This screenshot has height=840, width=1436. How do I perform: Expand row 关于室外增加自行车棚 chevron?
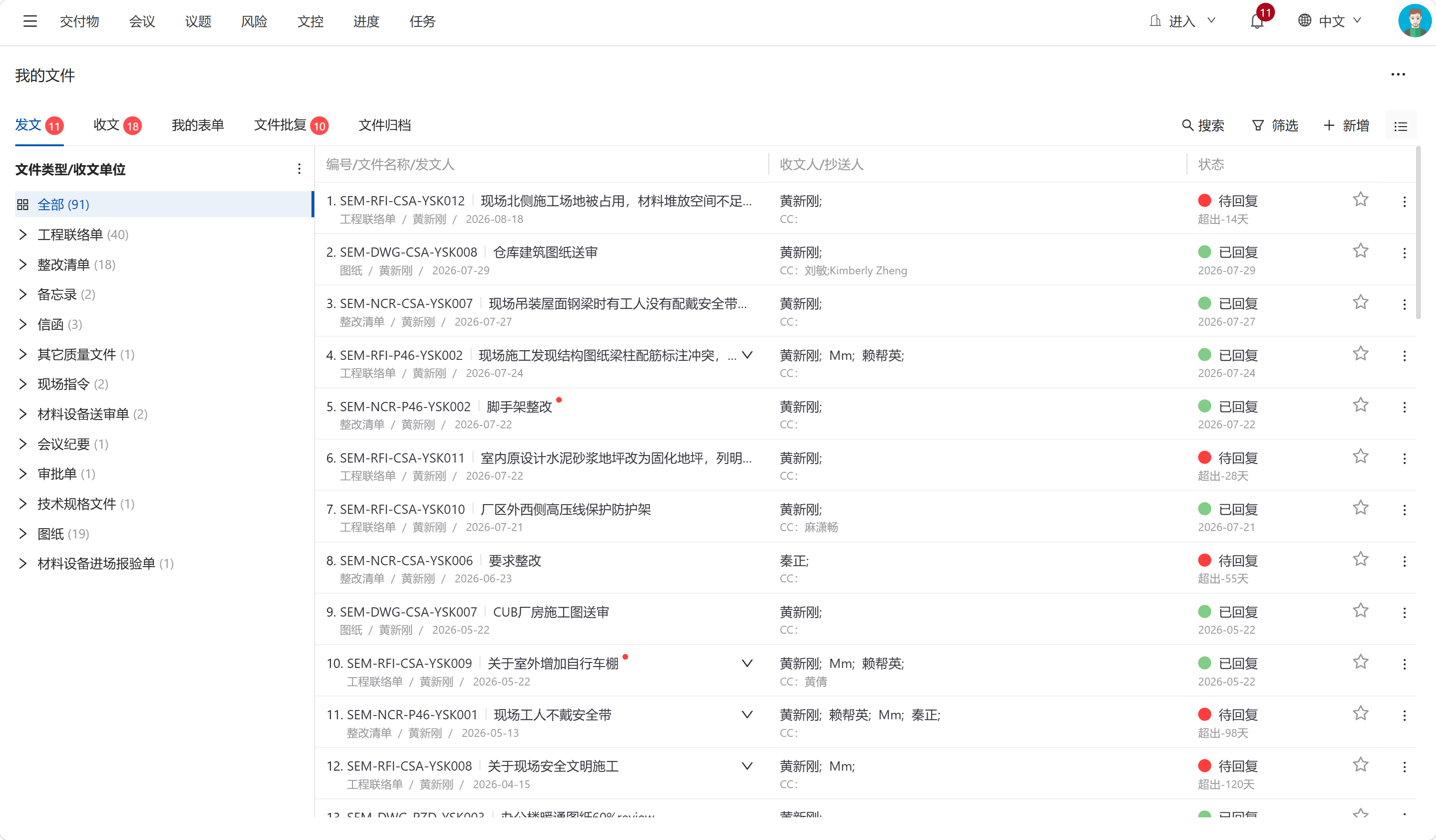pos(747,663)
